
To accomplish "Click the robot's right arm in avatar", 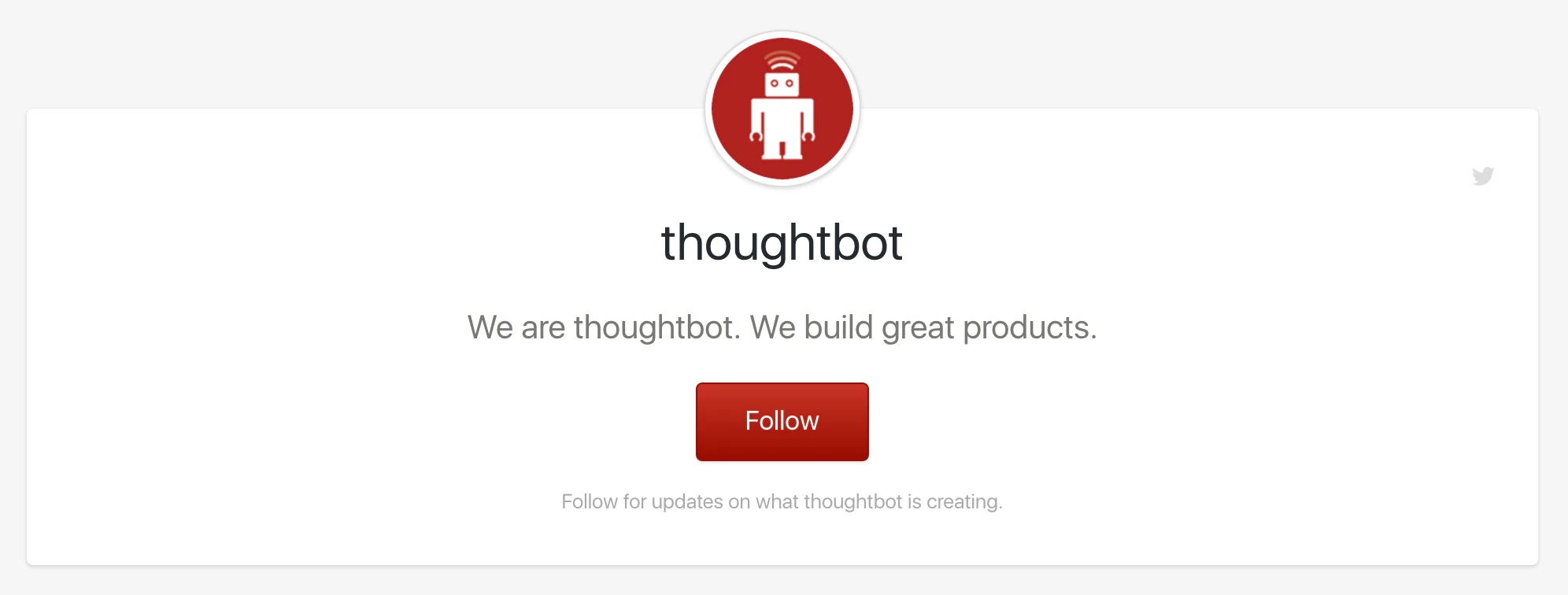I will tap(808, 126).
